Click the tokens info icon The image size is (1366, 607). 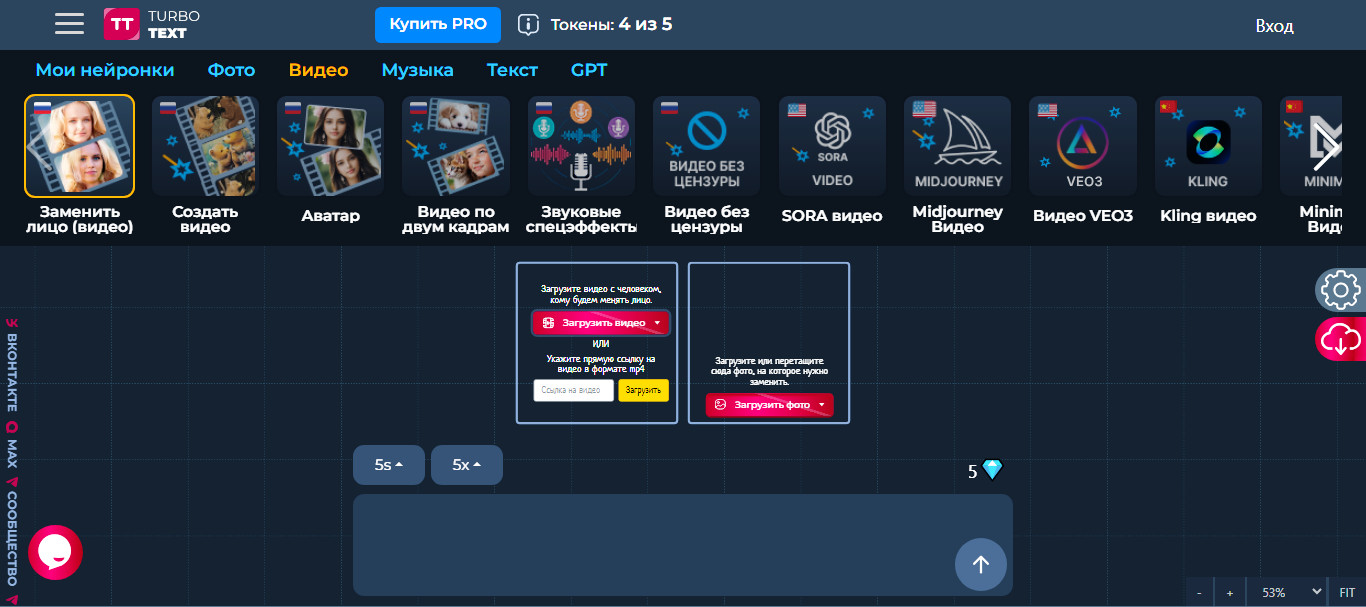[x=528, y=24]
